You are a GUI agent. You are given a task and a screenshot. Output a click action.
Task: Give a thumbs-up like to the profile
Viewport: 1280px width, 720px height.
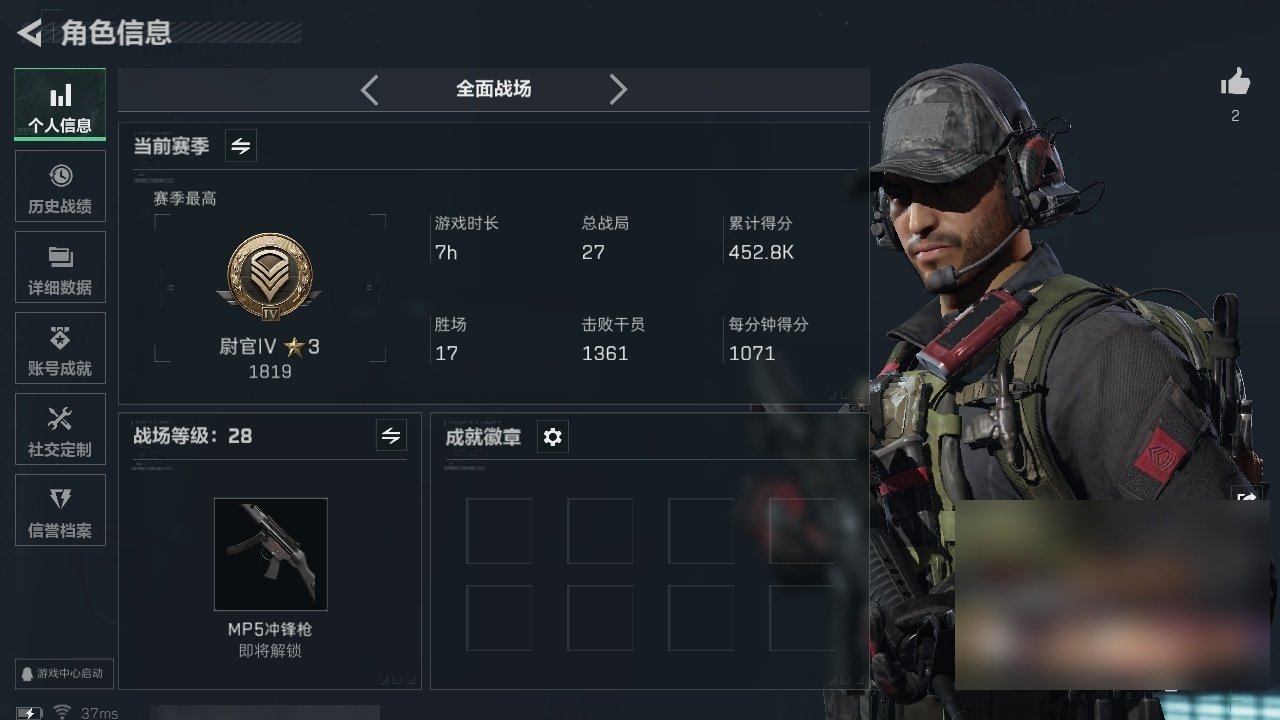[x=1235, y=83]
